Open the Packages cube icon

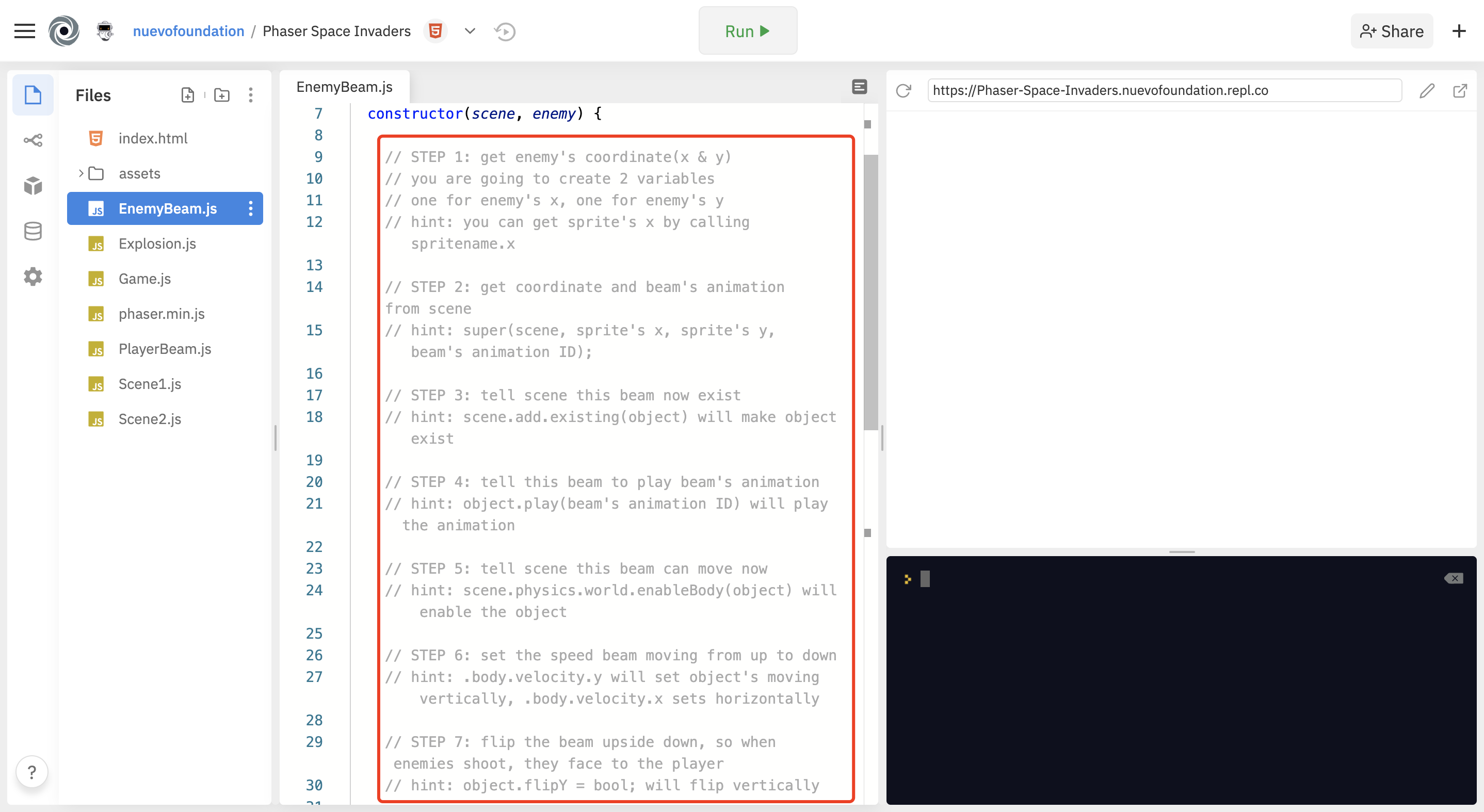pyautogui.click(x=33, y=185)
